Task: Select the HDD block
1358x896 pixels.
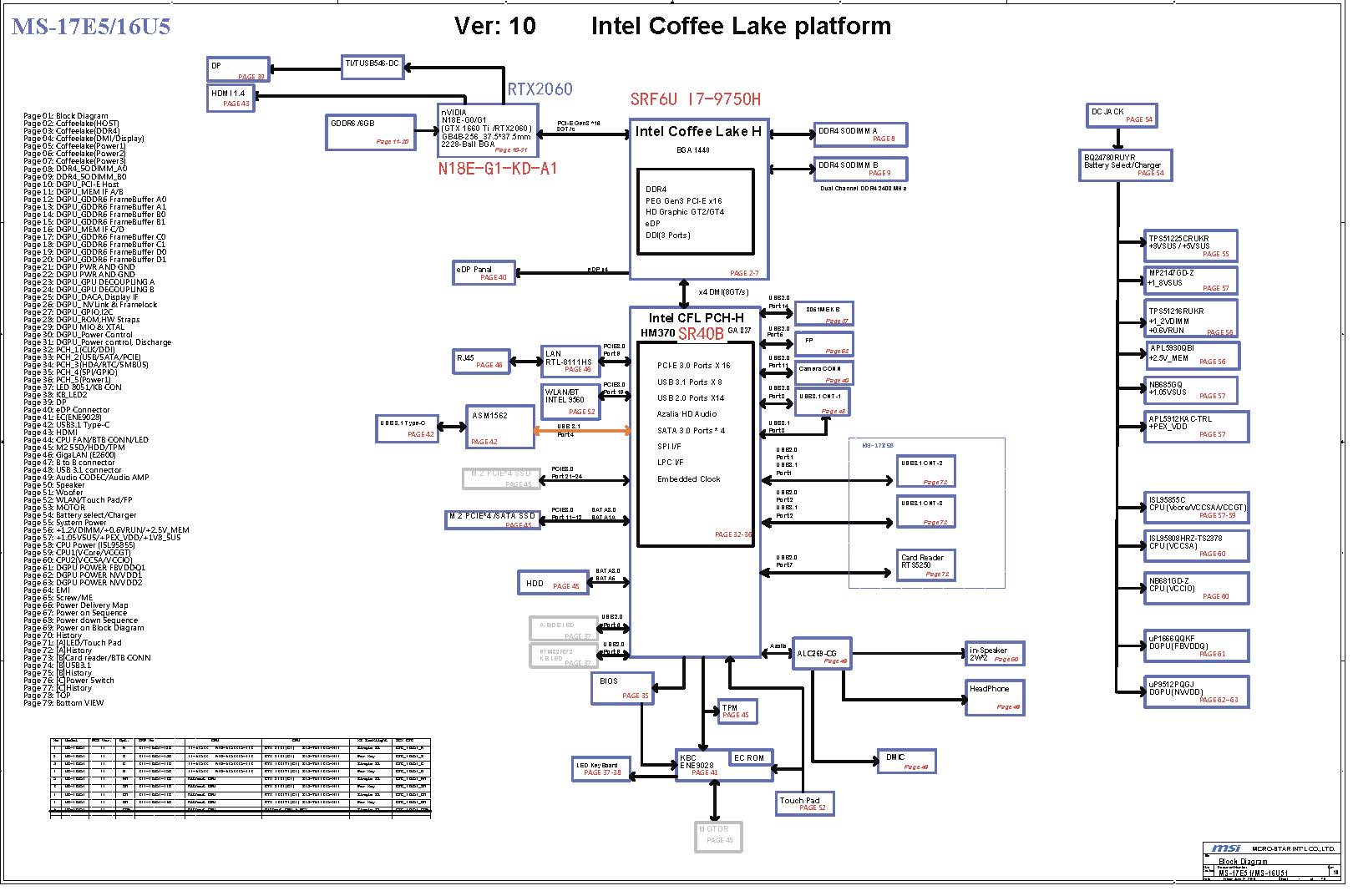Action: (x=553, y=583)
